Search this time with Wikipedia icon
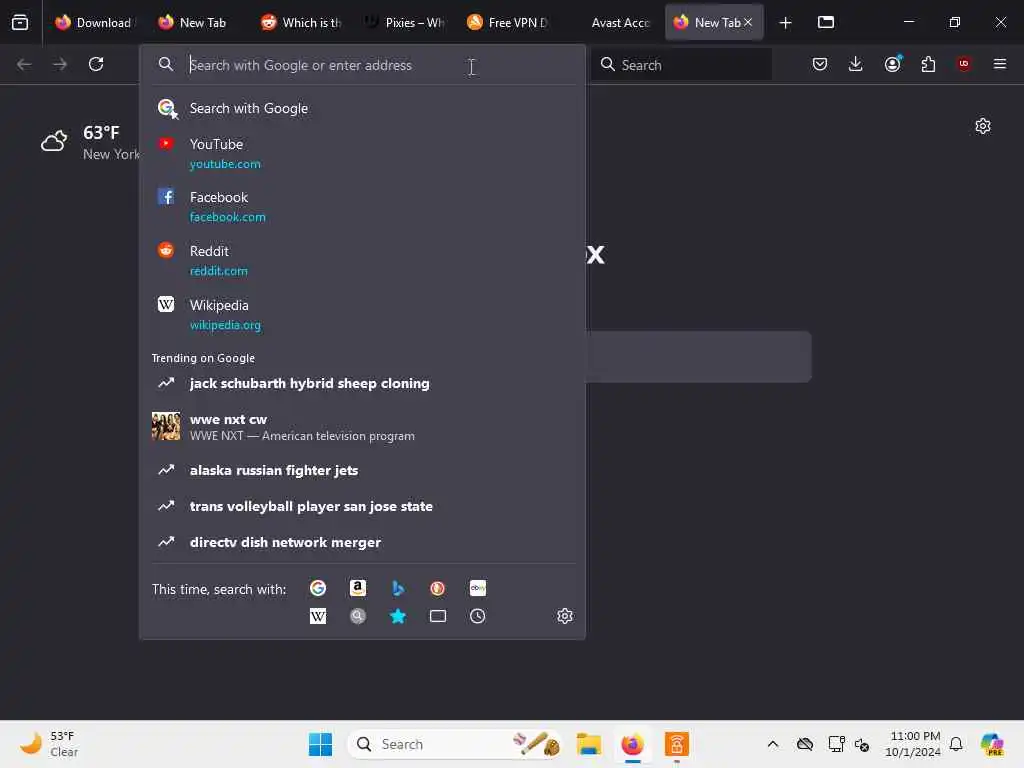 click(x=318, y=616)
